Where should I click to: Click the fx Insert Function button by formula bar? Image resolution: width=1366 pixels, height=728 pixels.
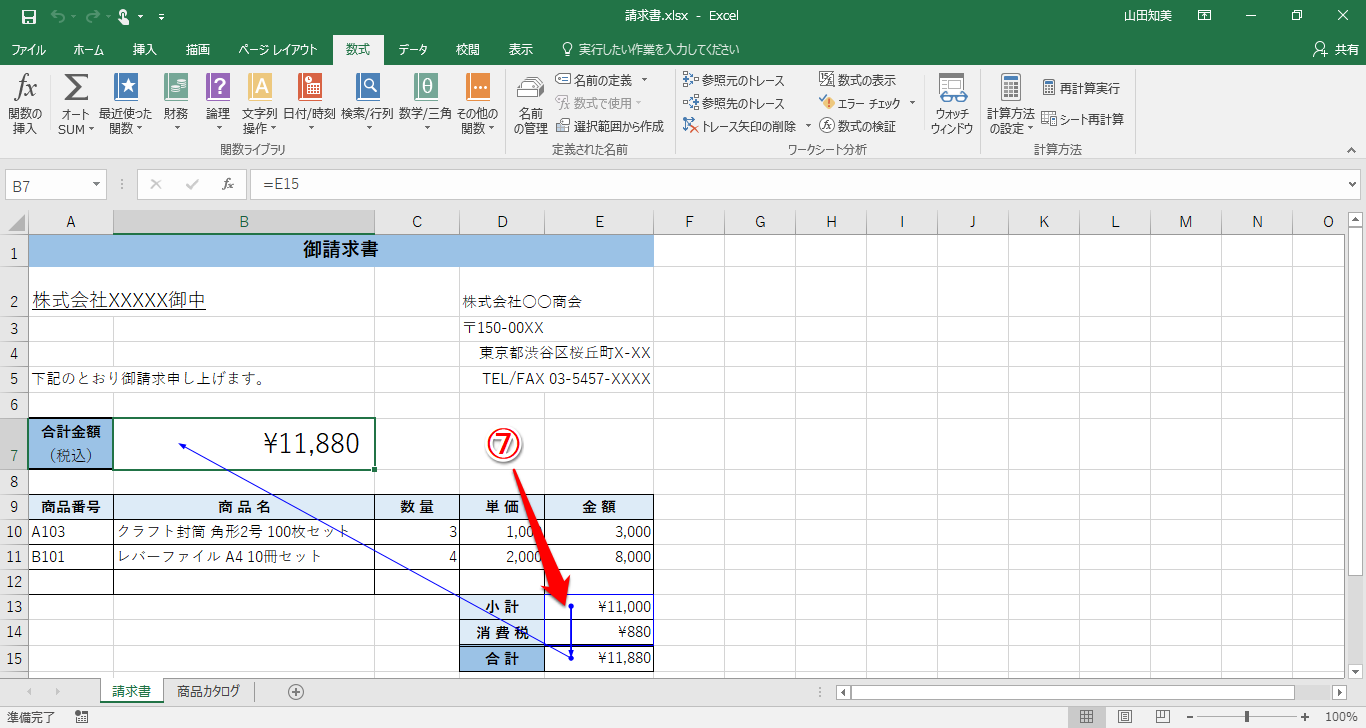228,185
